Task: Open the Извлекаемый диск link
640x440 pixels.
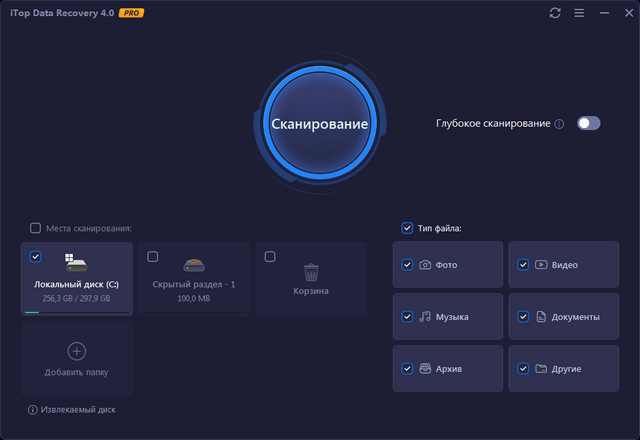Action: (x=72, y=409)
